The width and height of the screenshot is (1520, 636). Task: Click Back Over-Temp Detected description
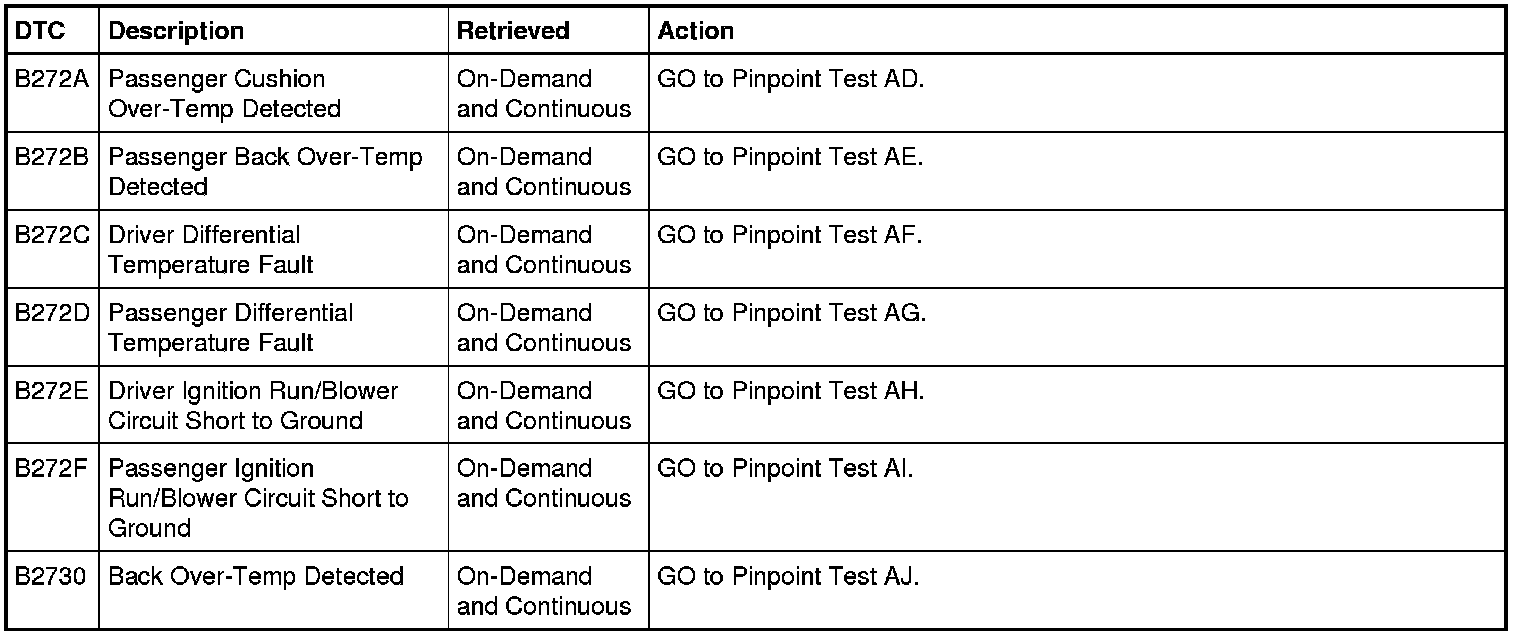coord(256,577)
